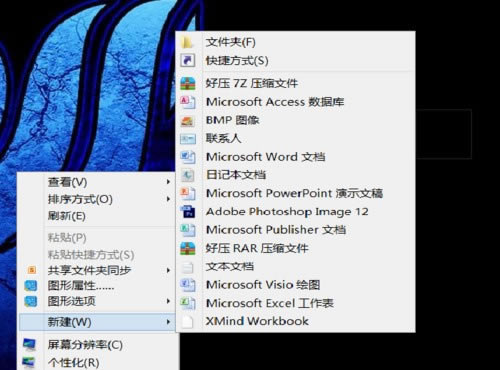Image resolution: width=500 pixels, height=370 pixels.
Task: Click the Microsoft Word document icon
Action: pos(188,157)
